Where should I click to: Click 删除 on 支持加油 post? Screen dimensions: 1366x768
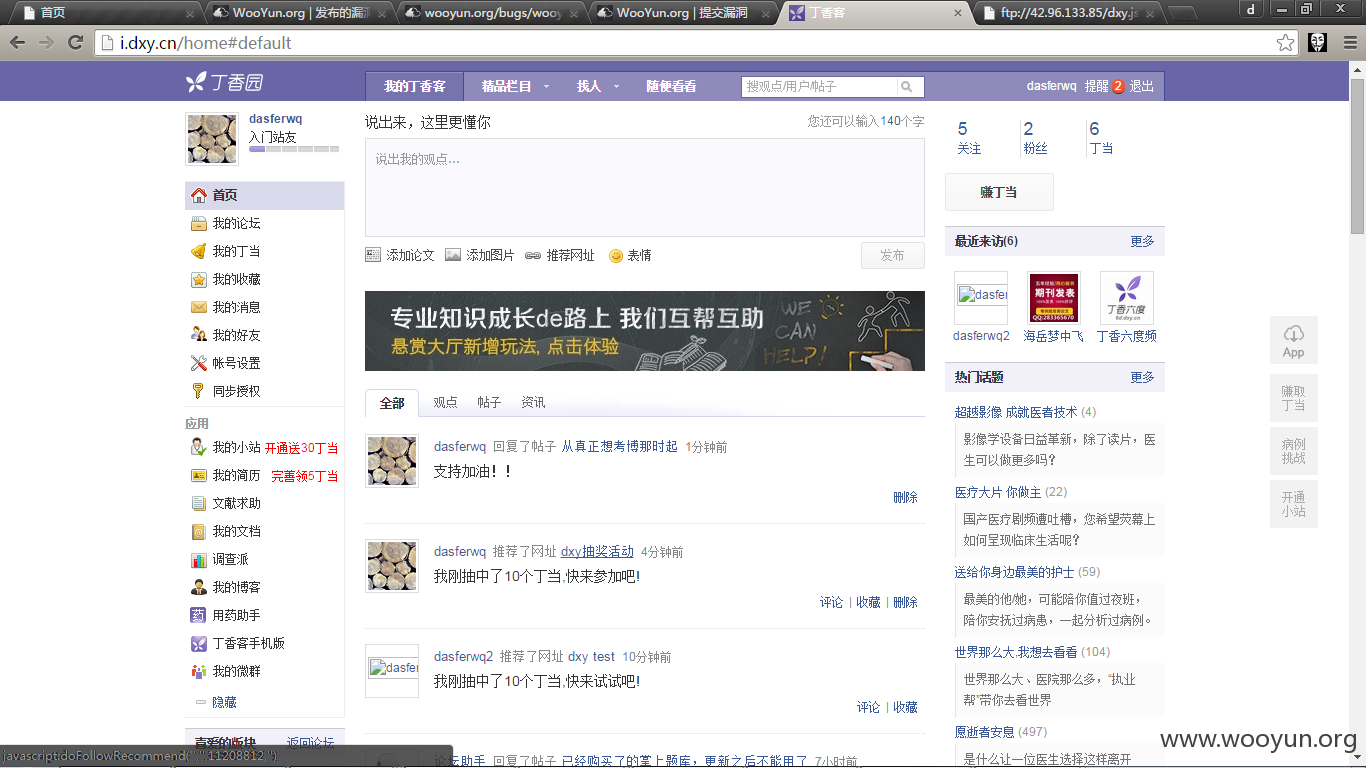pyautogui.click(x=905, y=497)
